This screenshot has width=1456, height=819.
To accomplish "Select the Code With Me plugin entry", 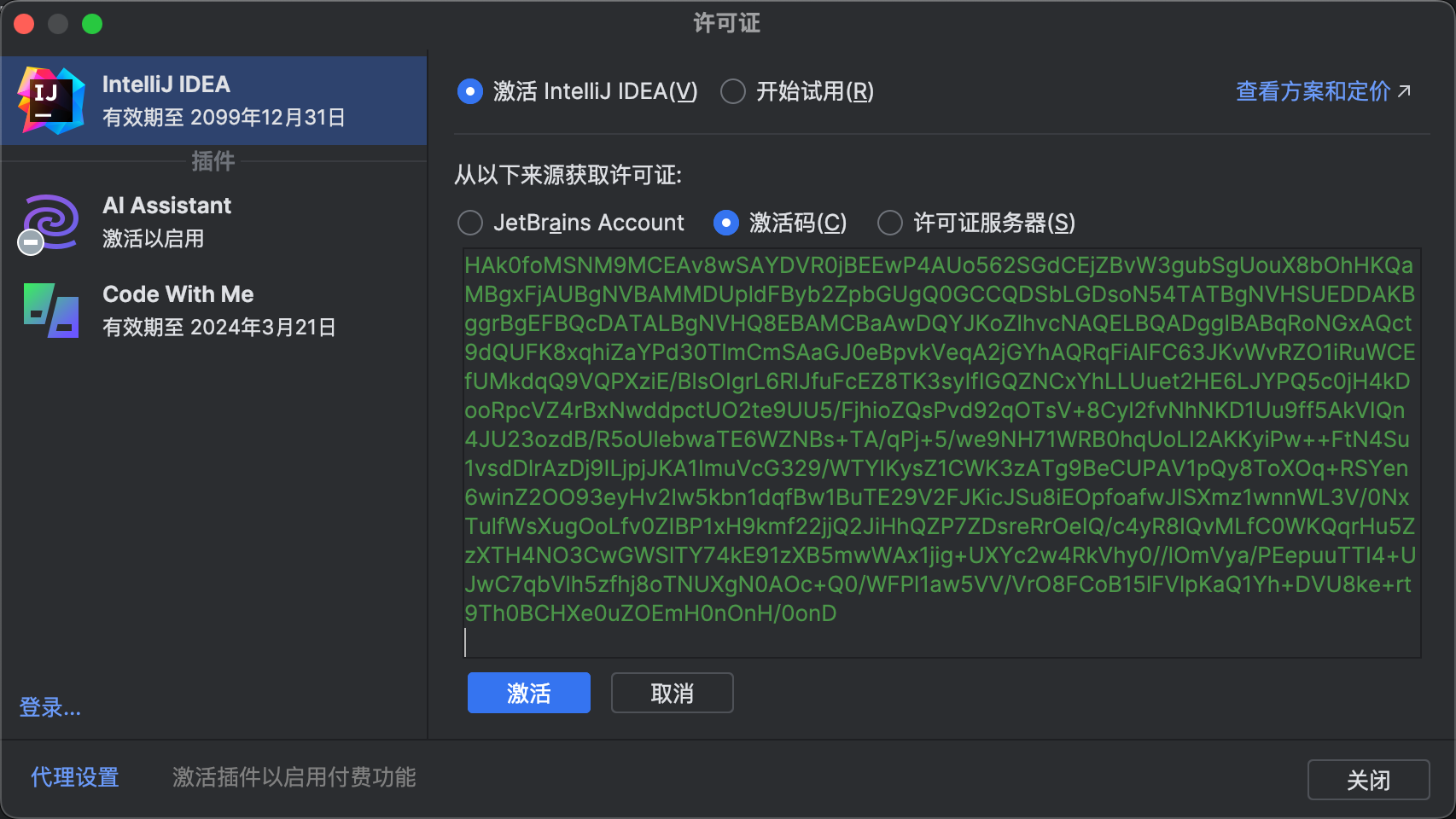I will coord(213,311).
